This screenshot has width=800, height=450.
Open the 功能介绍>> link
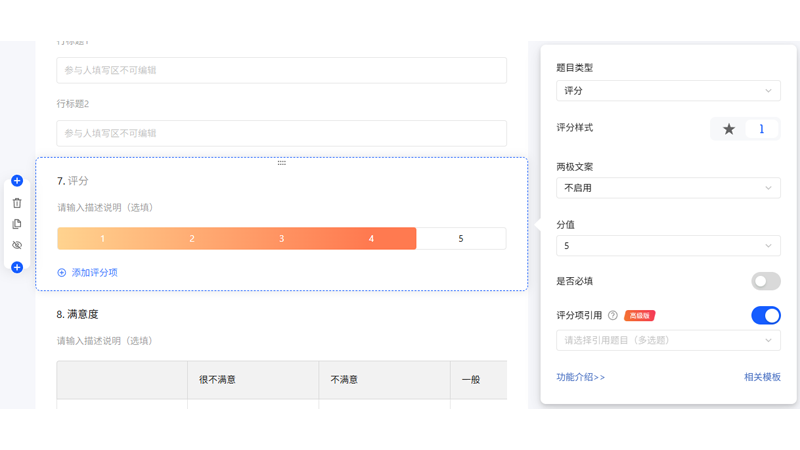pos(581,377)
